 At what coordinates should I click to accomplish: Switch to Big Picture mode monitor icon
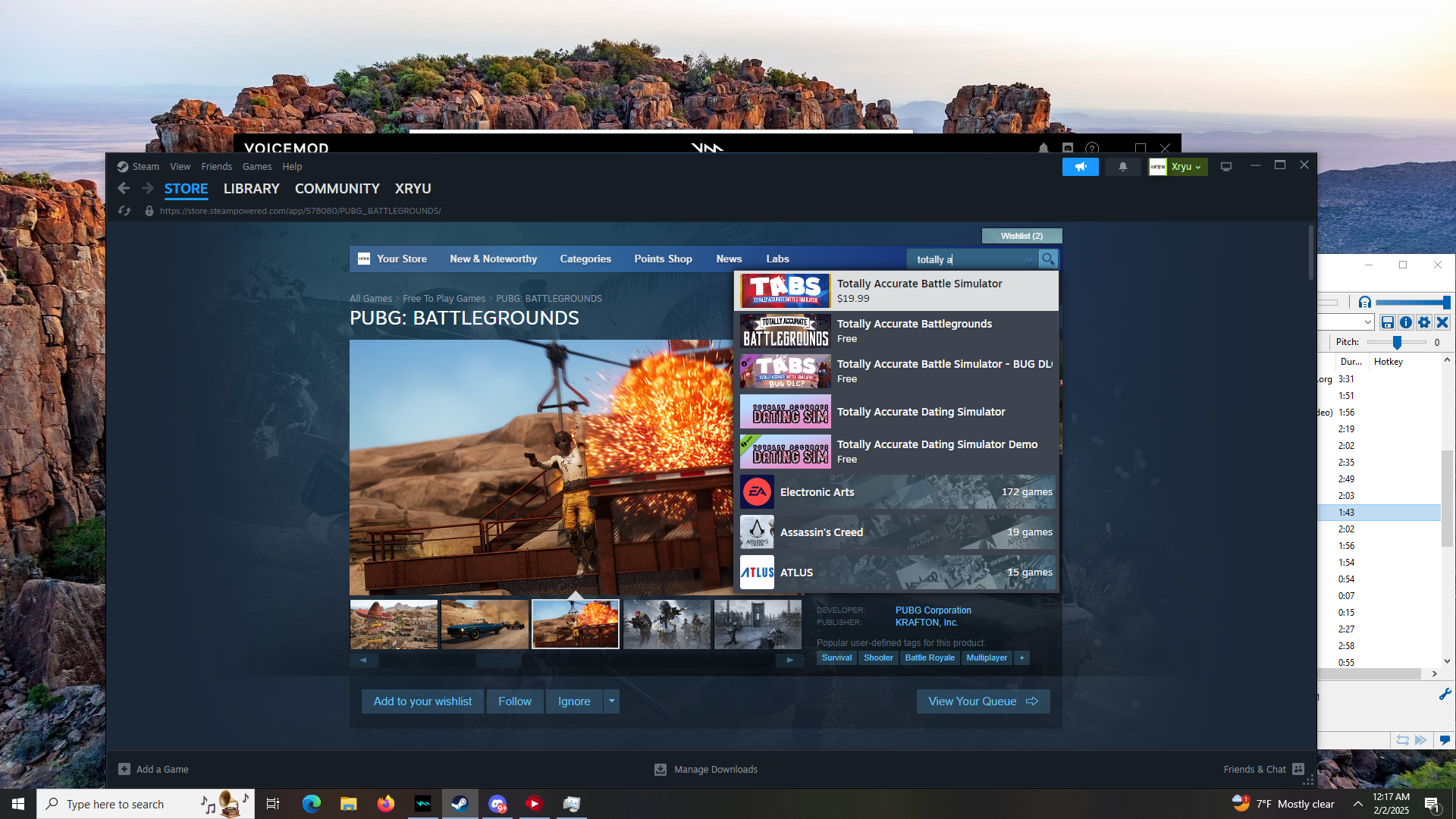coord(1226,167)
